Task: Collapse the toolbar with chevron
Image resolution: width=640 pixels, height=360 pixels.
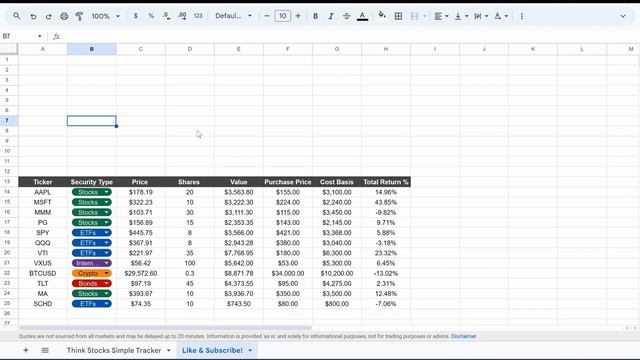Action: point(623,16)
